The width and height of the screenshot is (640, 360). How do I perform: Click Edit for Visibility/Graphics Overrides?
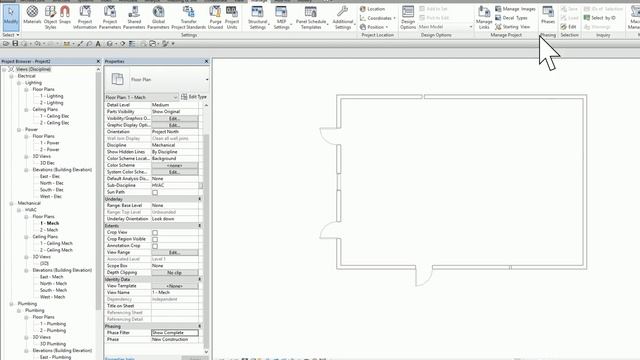click(175, 118)
